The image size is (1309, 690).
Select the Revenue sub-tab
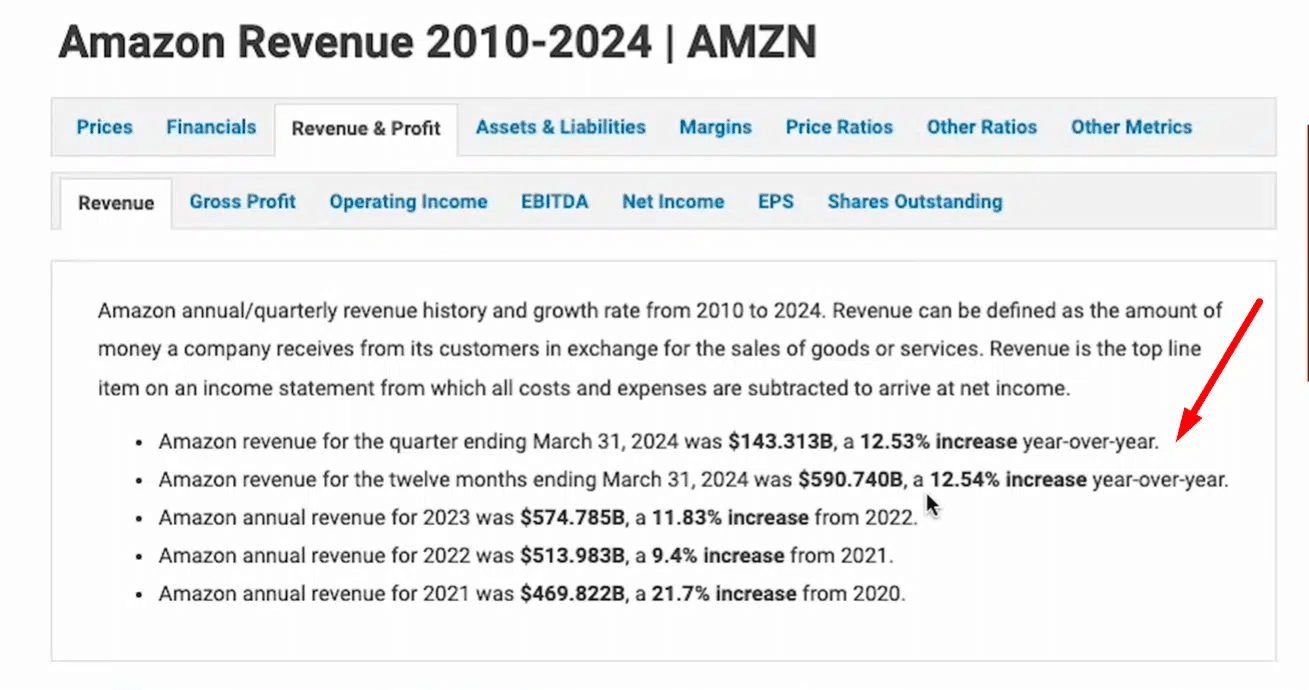pos(116,203)
